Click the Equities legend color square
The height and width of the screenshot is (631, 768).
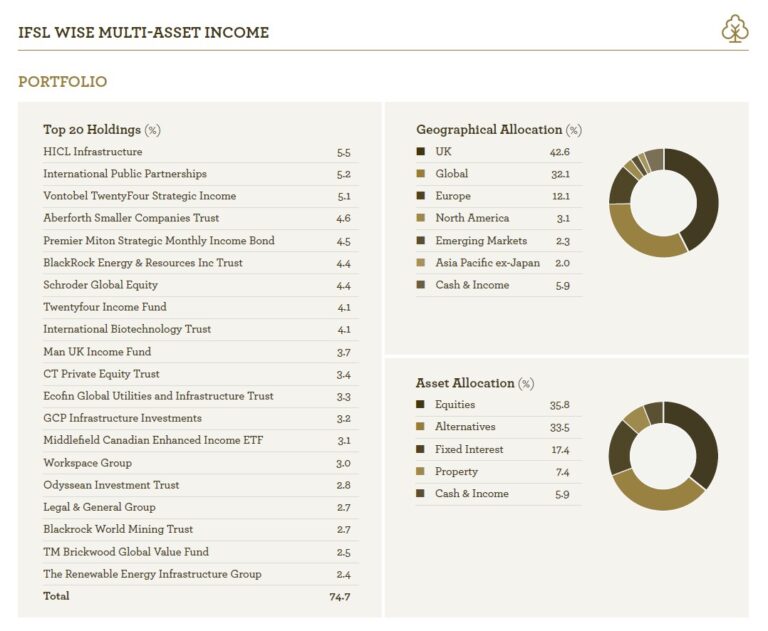coord(421,405)
